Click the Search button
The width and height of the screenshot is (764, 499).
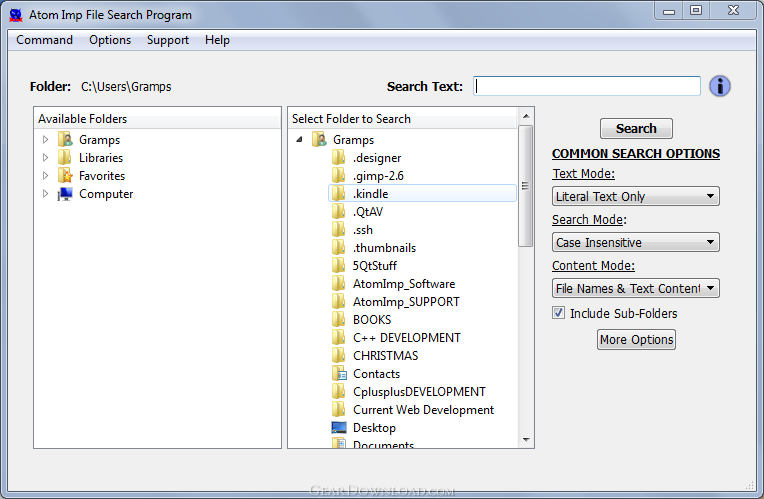click(636, 129)
